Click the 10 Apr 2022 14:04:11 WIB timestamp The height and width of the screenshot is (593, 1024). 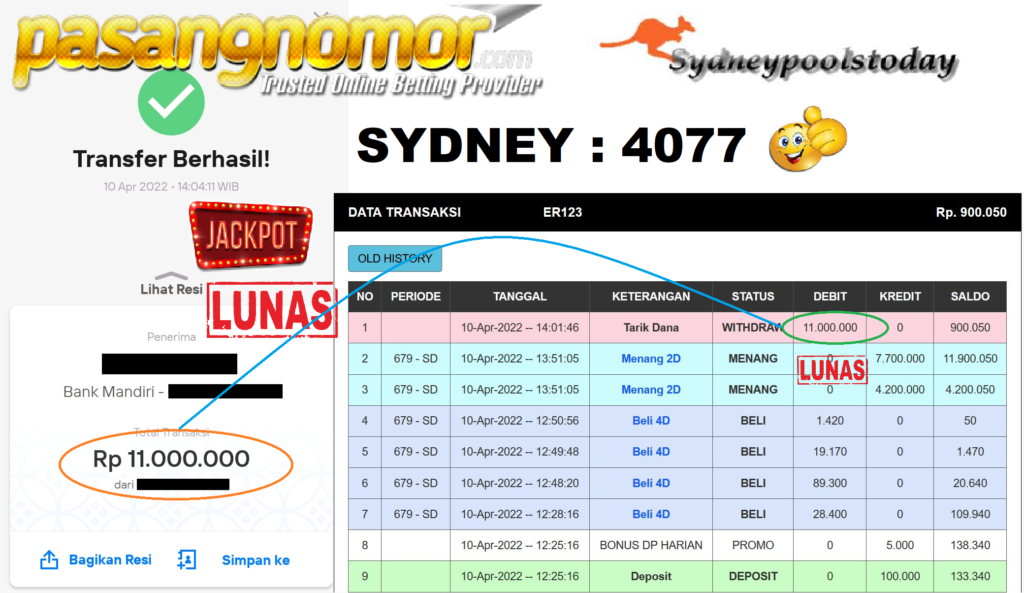171,187
